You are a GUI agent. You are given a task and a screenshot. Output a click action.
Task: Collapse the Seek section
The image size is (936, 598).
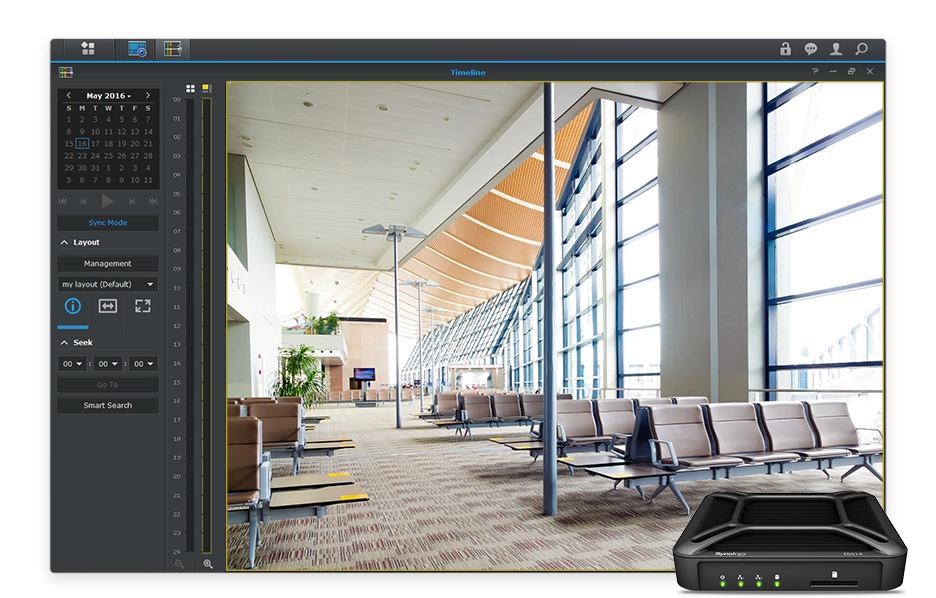[64, 343]
